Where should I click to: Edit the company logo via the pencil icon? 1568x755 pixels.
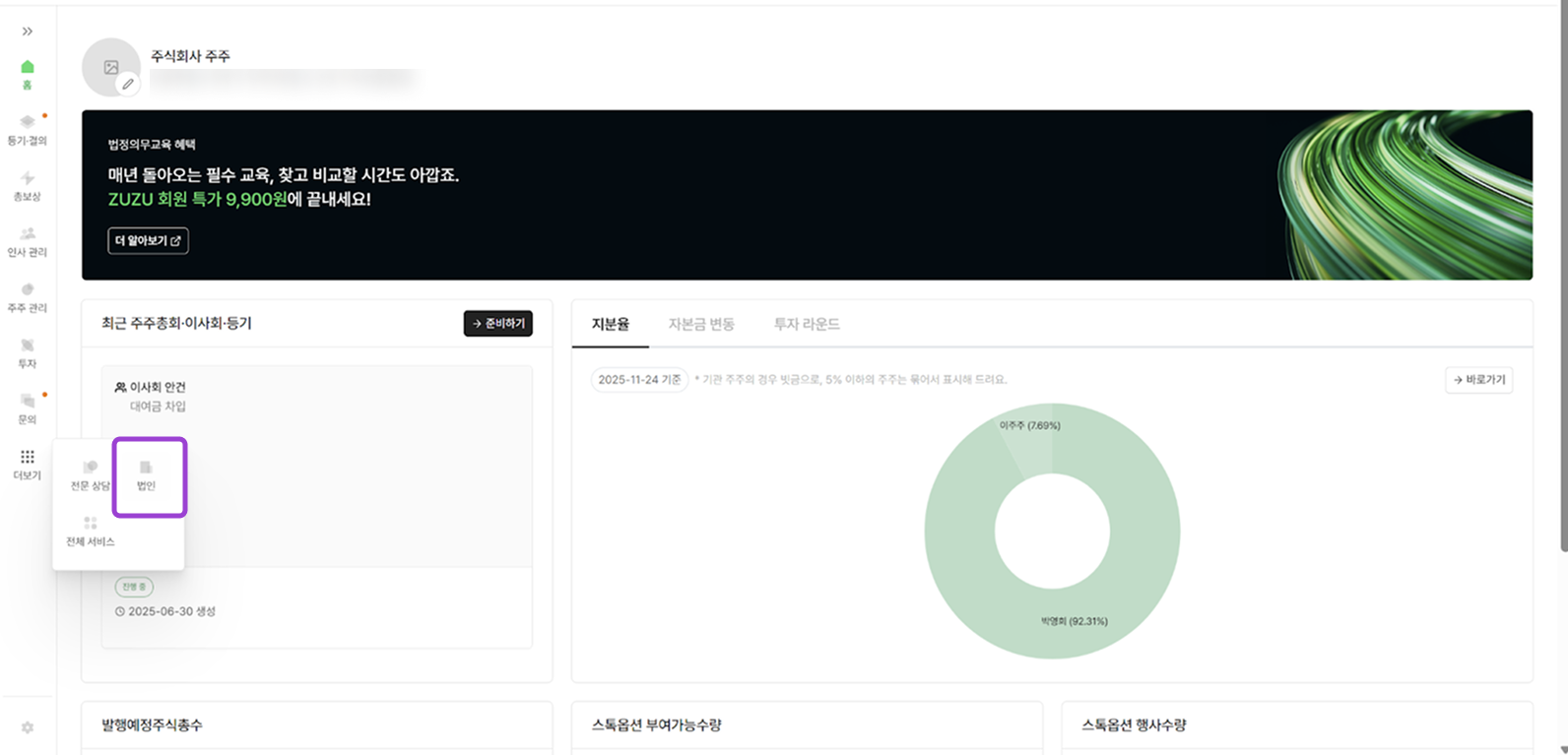128,85
